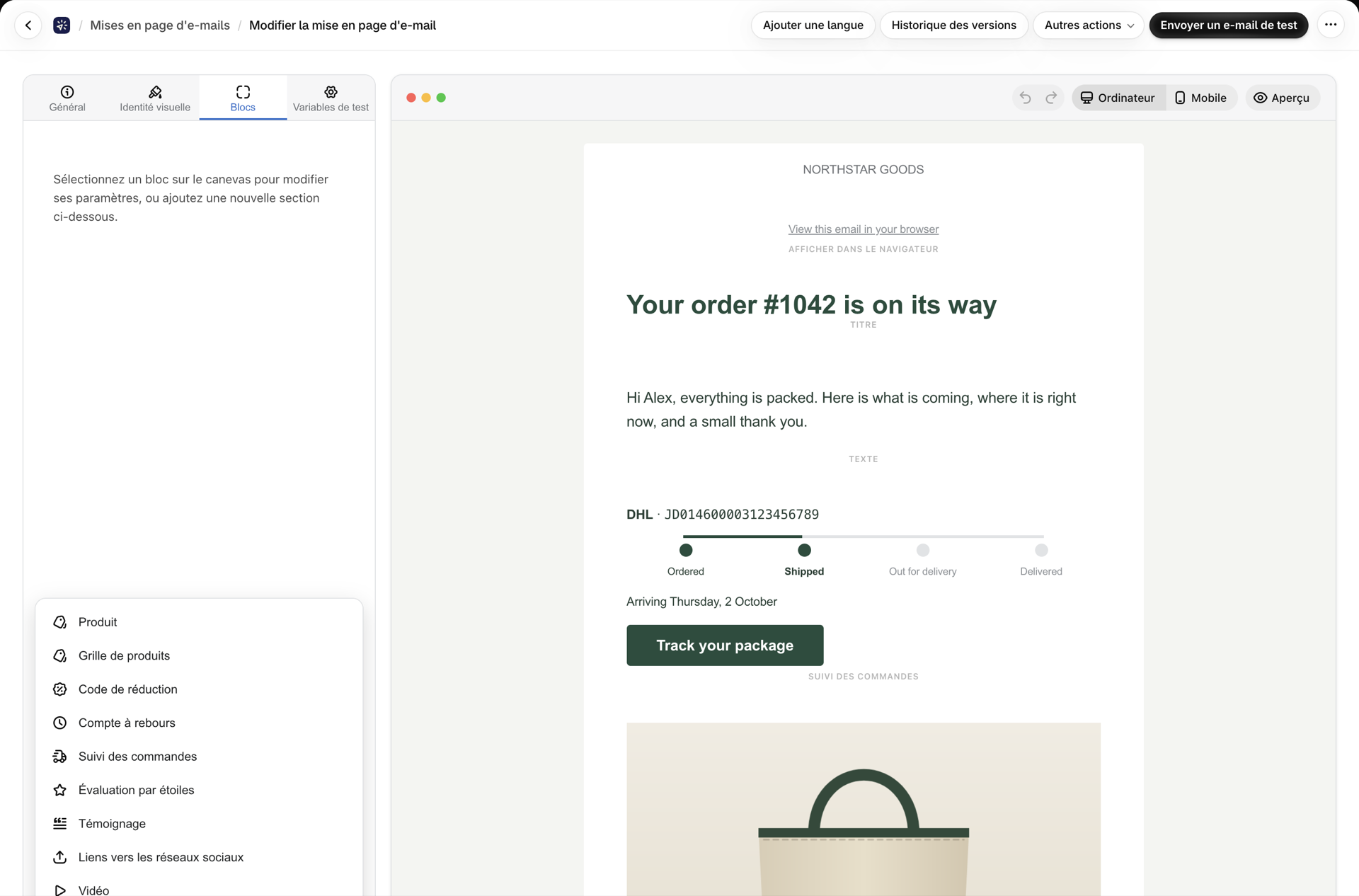The image size is (1359, 896).
Task: Select the tote bag product image
Action: point(864,810)
